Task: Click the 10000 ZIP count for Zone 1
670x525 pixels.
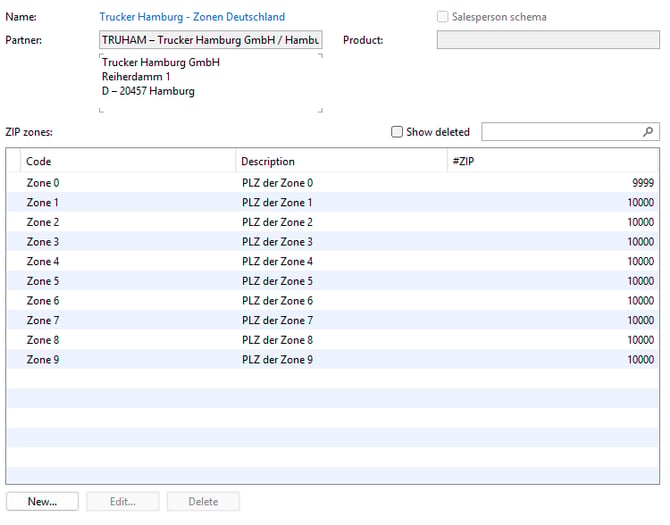Action: pos(641,202)
